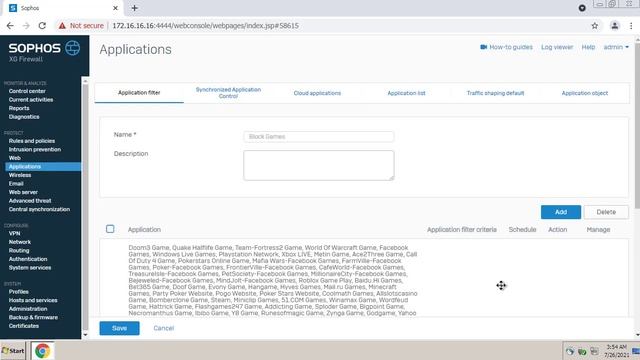The image size is (640, 360).
Task: Open Backup & firmware in the sidebar
Action: coord(33,318)
